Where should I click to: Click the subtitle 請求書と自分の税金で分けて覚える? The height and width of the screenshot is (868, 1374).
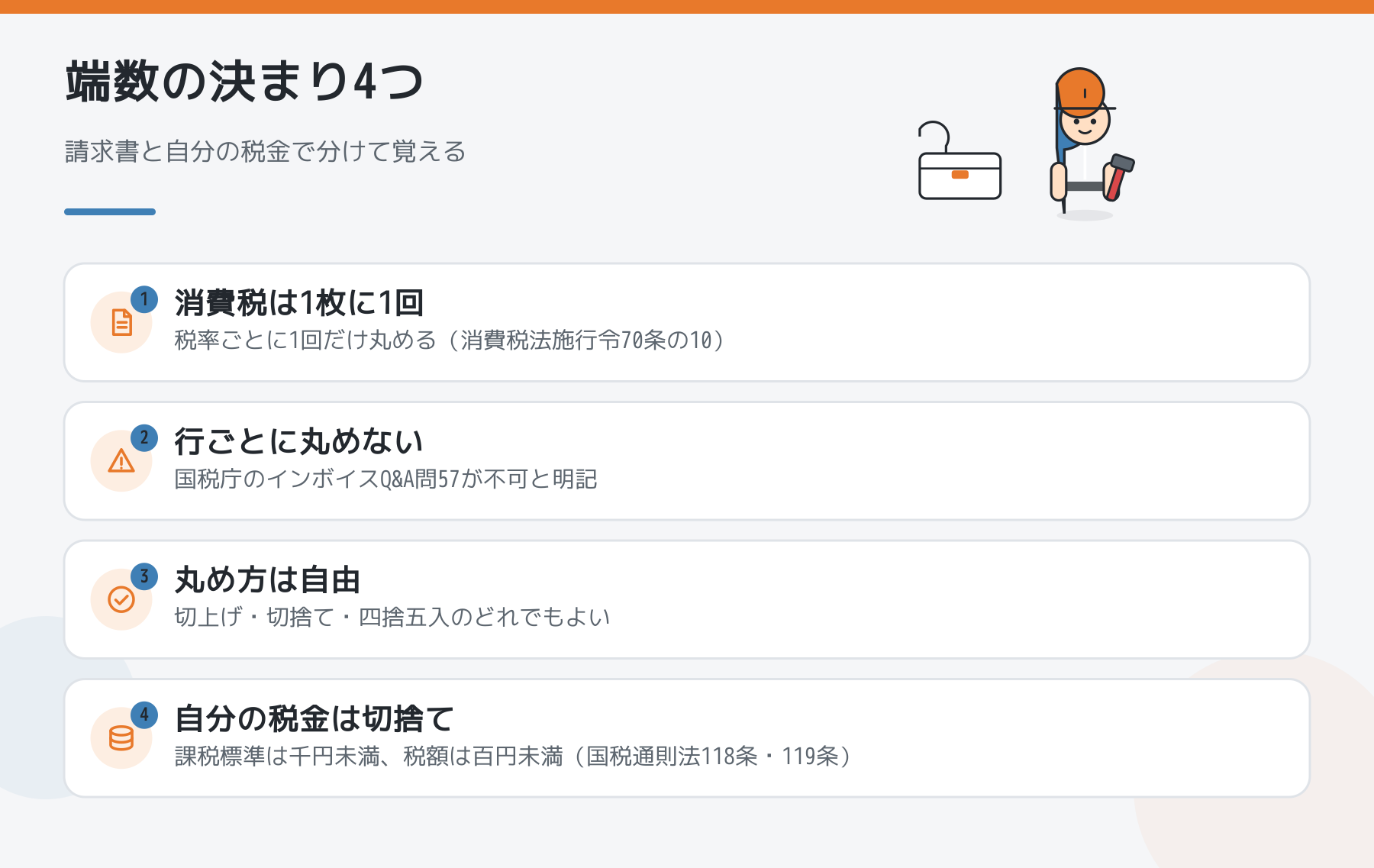265,151
